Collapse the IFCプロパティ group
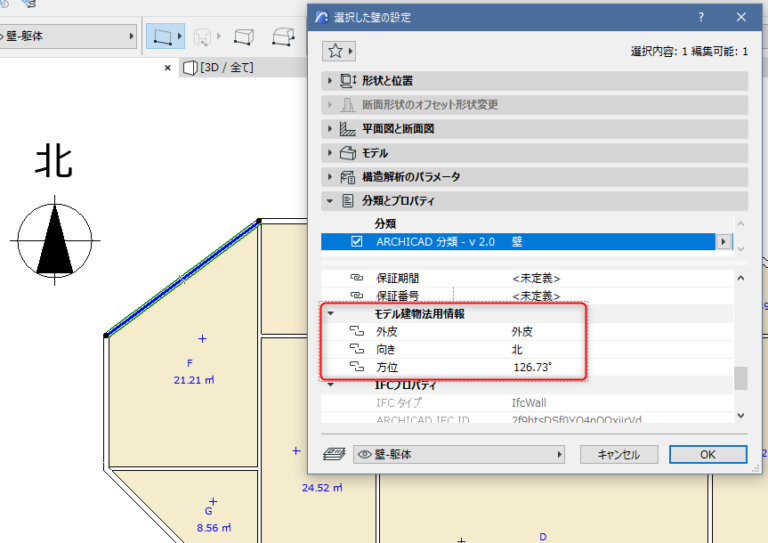 (x=331, y=385)
